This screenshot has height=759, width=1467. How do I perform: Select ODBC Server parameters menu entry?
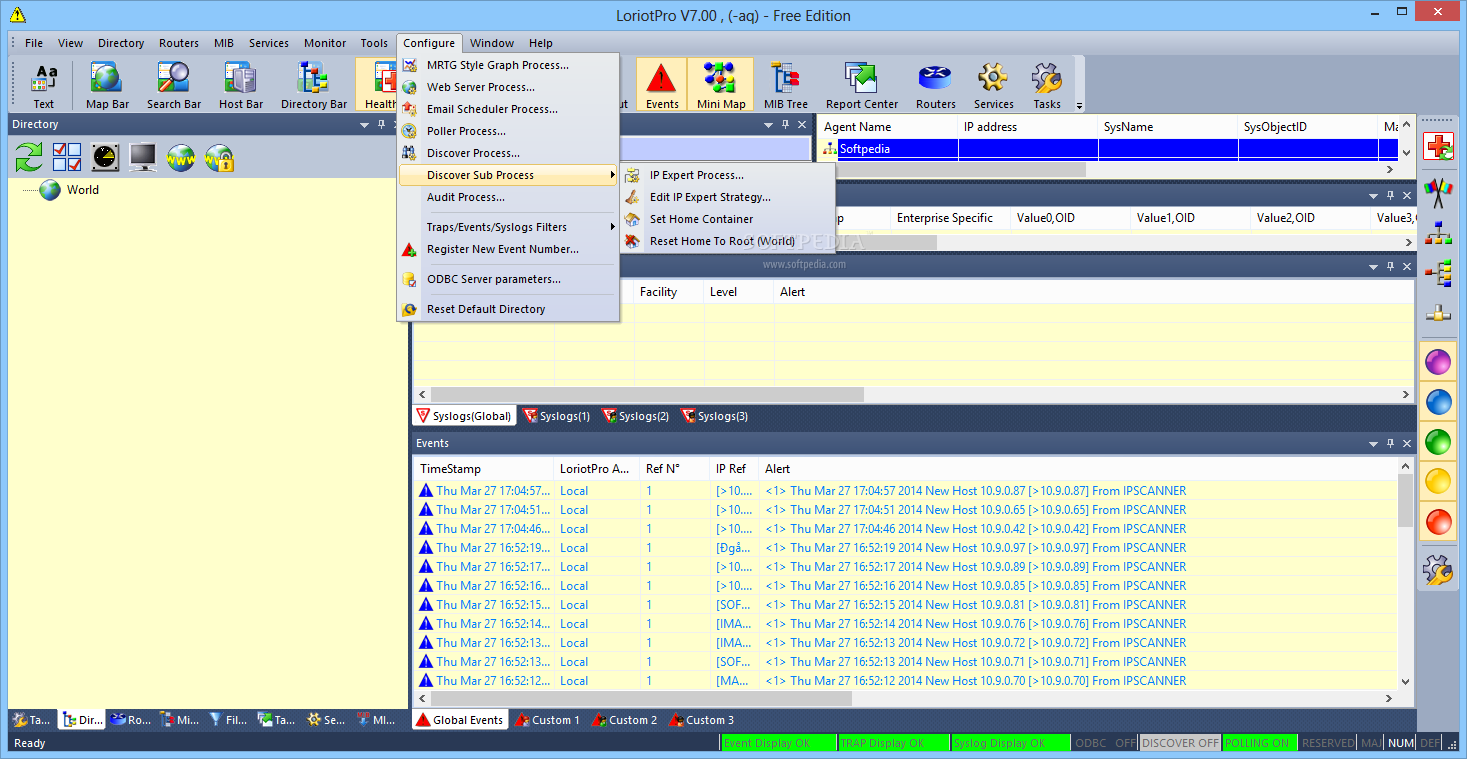tap(508, 279)
